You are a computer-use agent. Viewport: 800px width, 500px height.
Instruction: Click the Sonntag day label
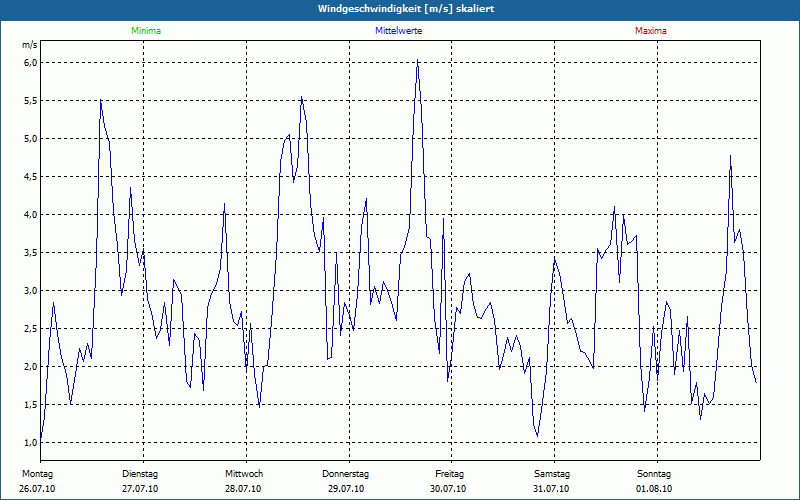tap(654, 474)
